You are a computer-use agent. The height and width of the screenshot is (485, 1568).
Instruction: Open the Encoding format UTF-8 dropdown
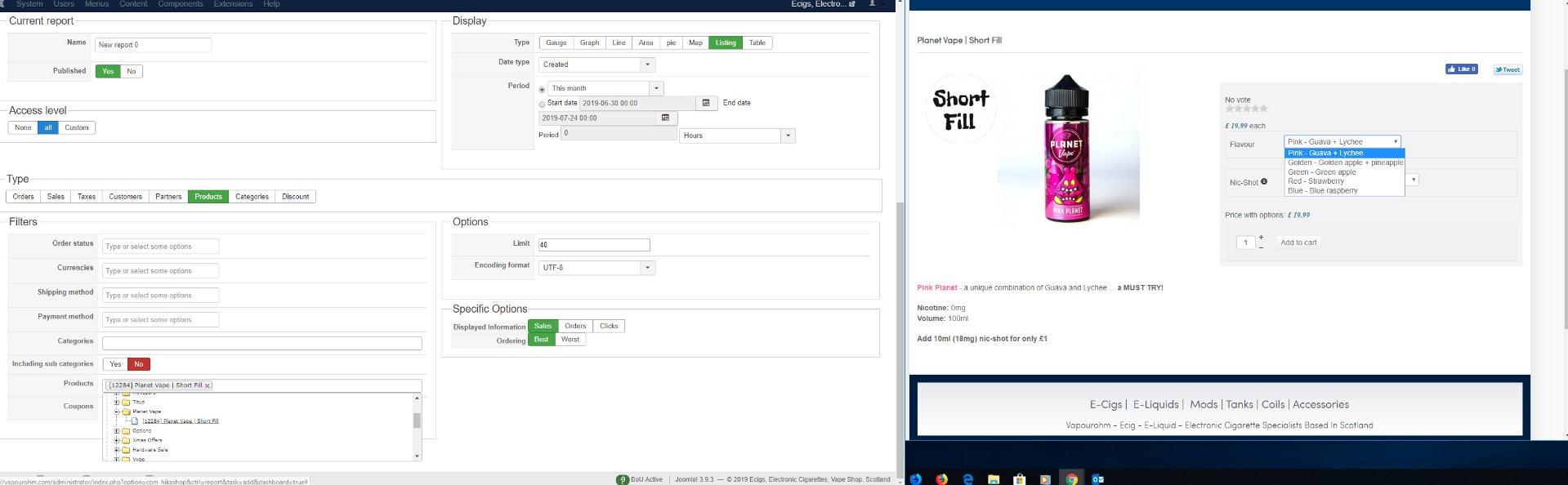pos(596,268)
